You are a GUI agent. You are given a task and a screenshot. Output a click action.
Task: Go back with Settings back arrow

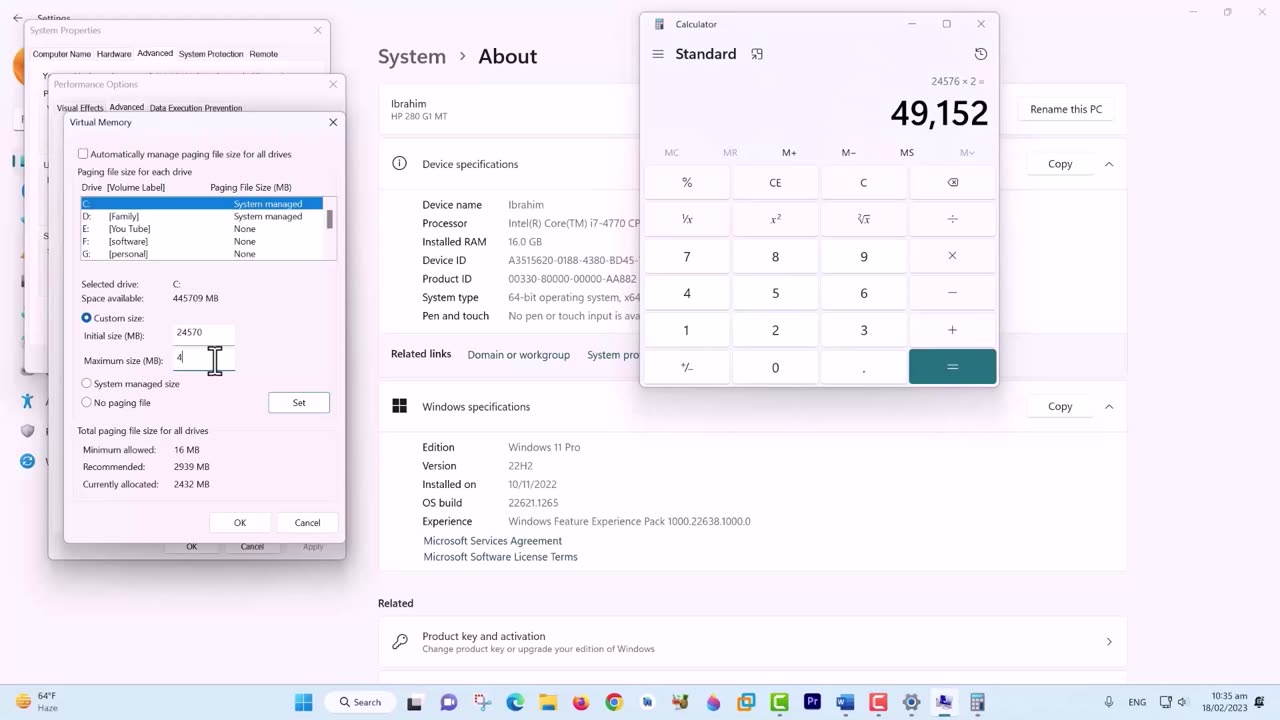pos(17,18)
